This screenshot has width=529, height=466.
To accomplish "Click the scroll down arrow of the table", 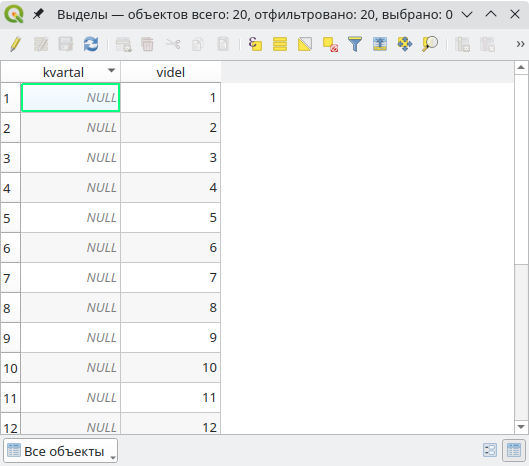I will [x=521, y=427].
